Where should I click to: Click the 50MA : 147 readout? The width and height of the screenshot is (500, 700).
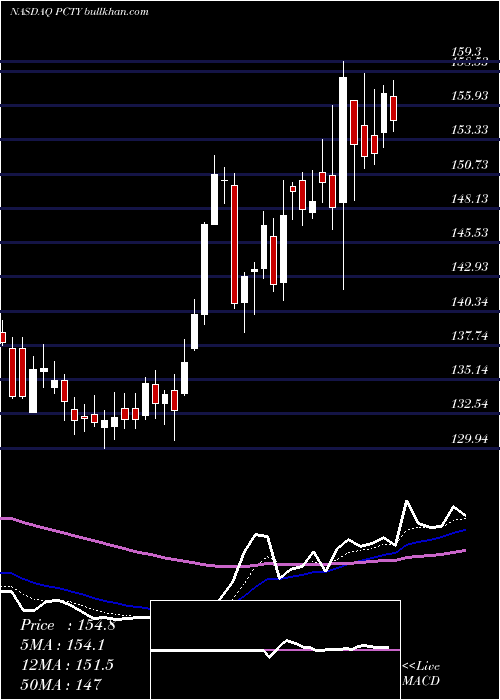[x=60, y=684]
